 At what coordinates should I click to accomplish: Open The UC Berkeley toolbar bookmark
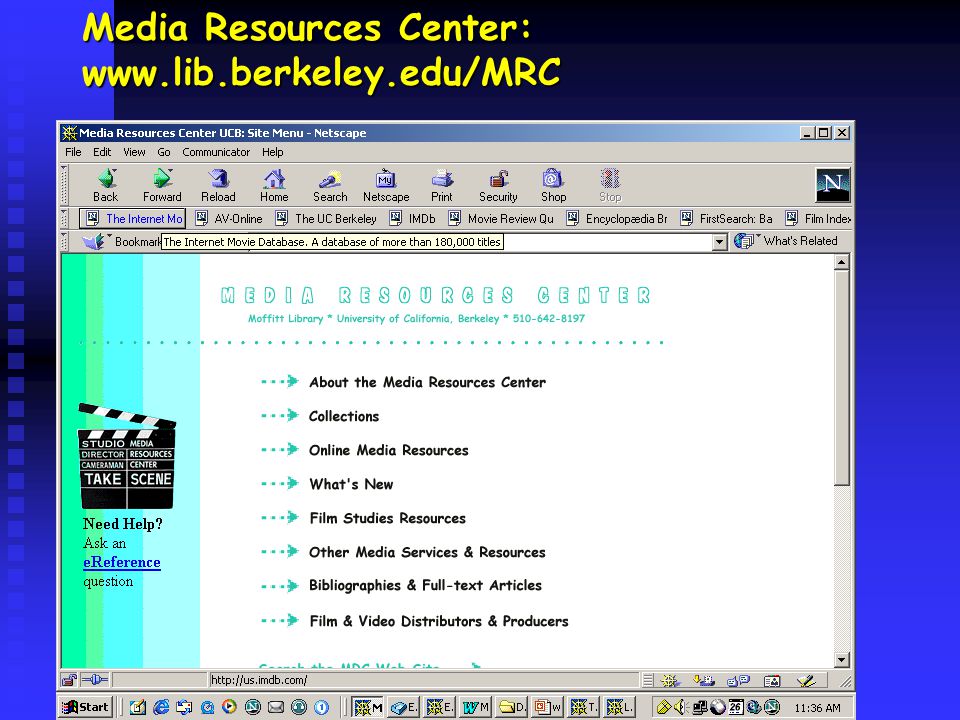[326, 219]
